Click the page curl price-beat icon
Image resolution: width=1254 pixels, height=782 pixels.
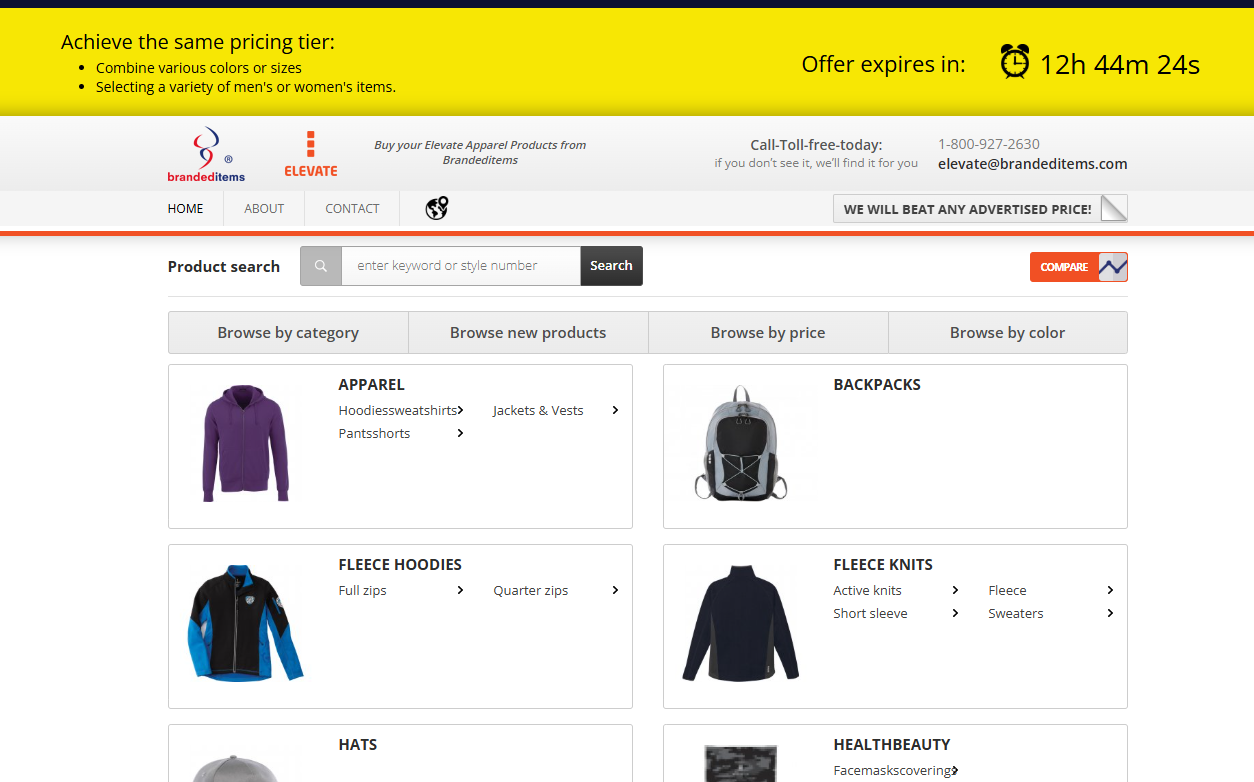1113,208
